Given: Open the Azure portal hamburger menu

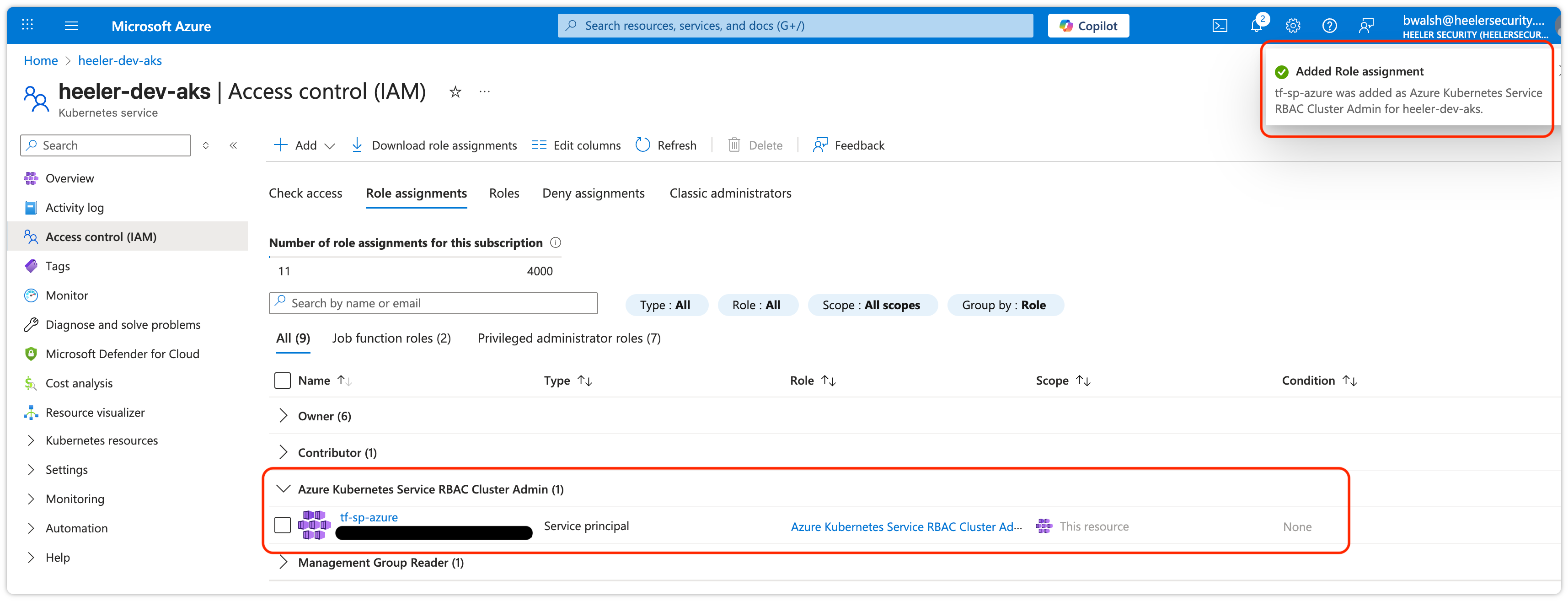Looking at the screenshot, I should click(71, 26).
